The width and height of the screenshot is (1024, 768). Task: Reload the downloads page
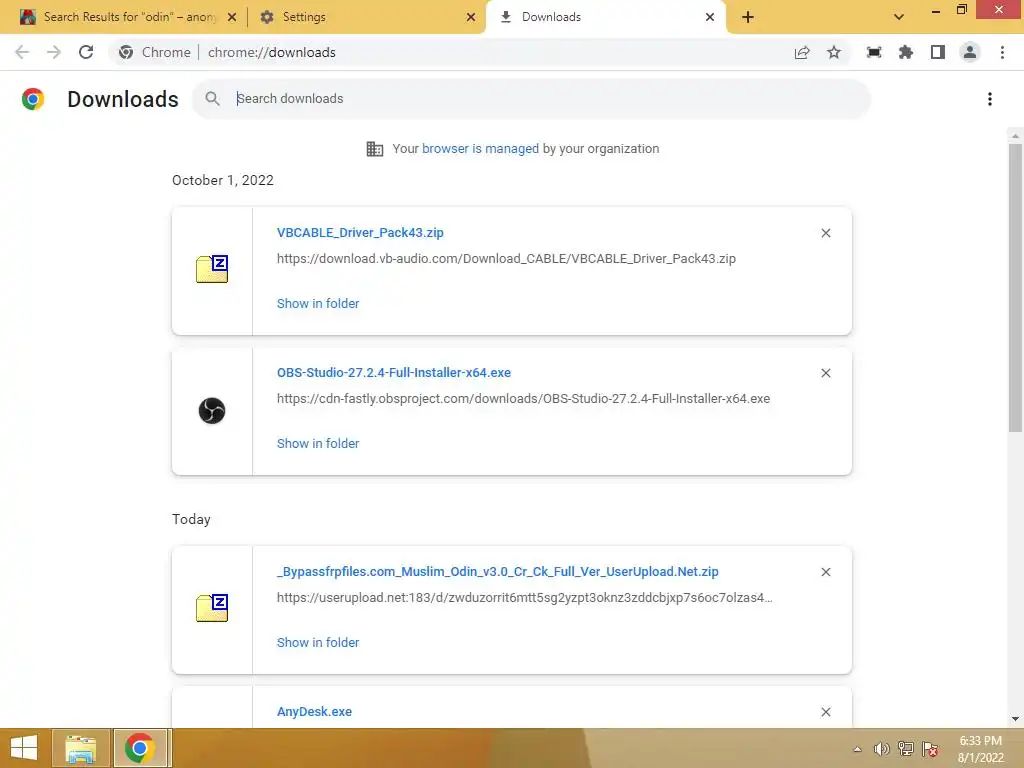(86, 52)
